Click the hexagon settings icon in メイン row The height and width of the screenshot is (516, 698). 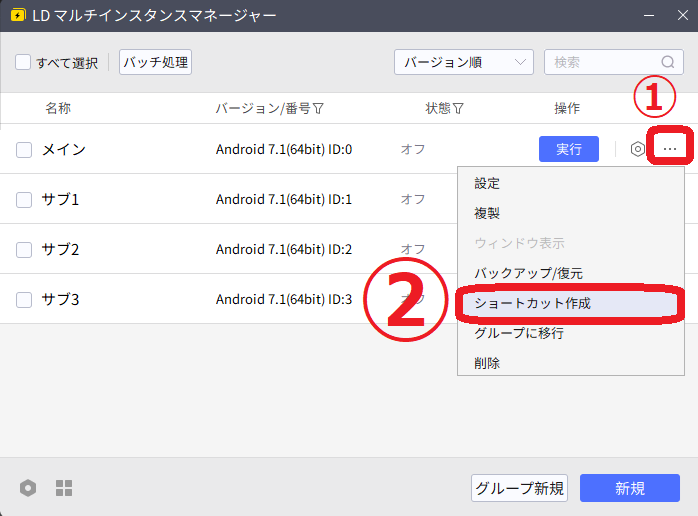637,149
